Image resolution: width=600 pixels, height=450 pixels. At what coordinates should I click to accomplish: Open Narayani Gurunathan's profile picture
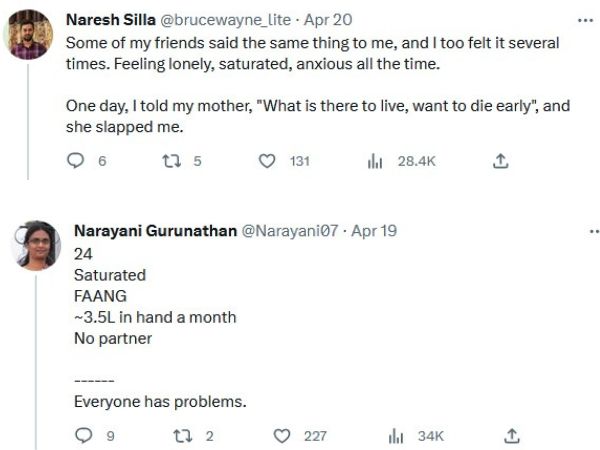[37, 246]
